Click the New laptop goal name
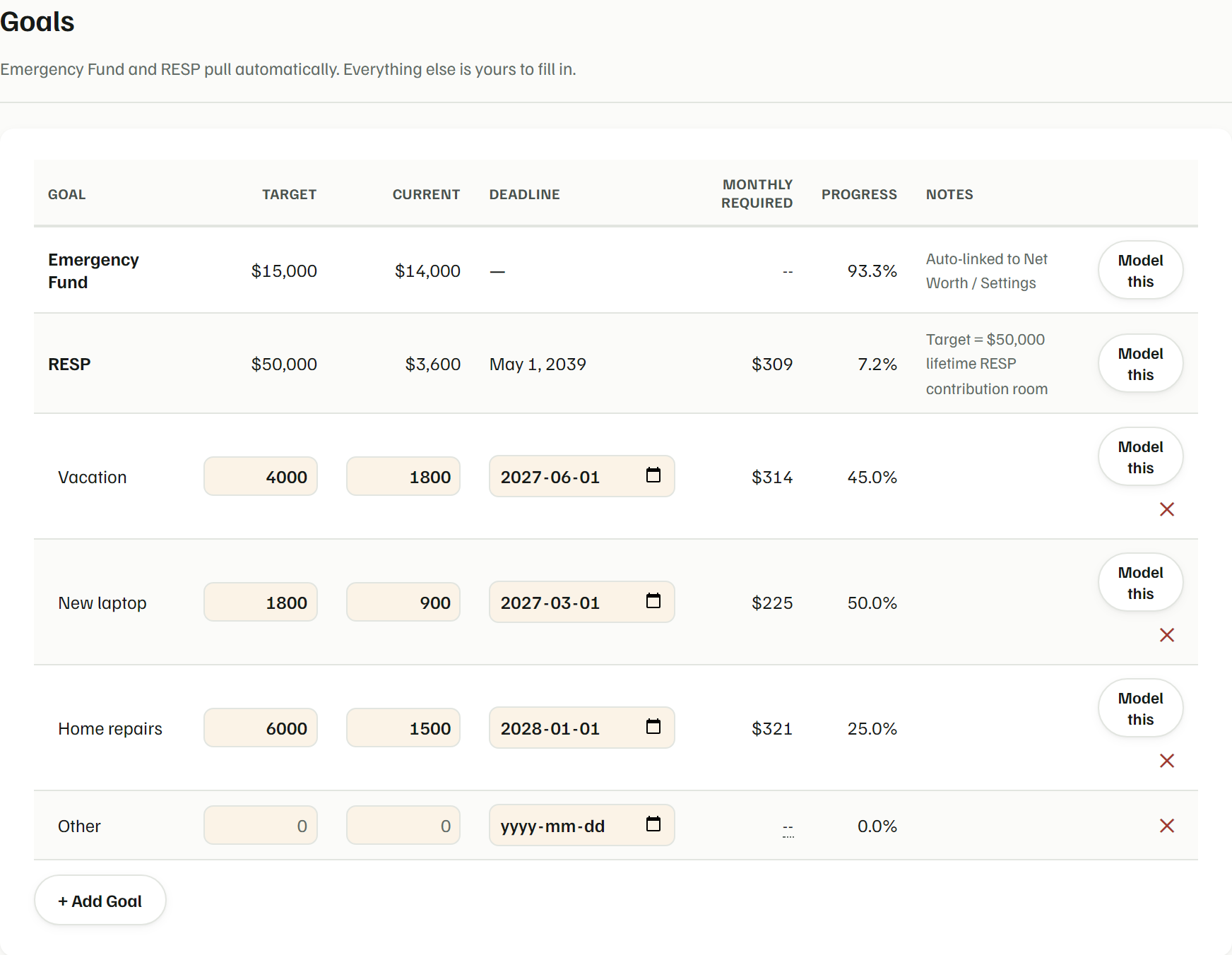The height and width of the screenshot is (955, 1232). pos(102,603)
